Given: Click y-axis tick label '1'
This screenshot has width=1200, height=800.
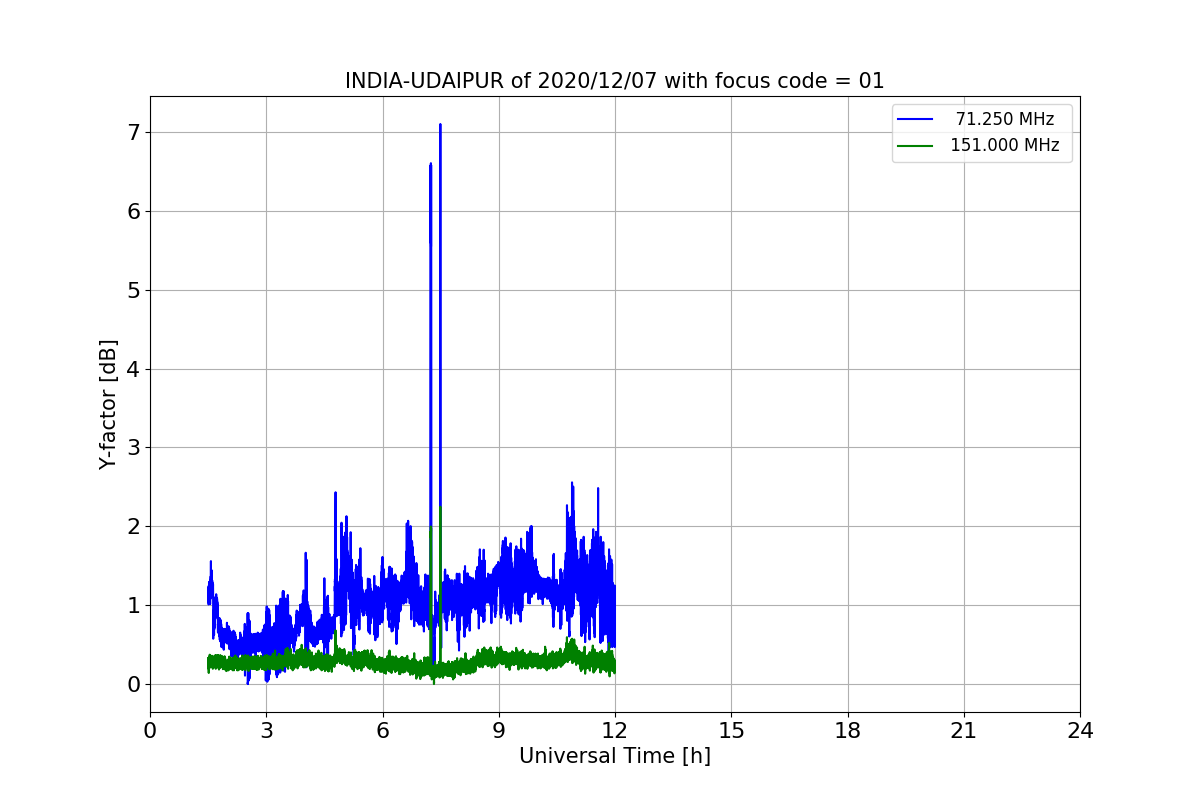Looking at the screenshot, I should (133, 606).
